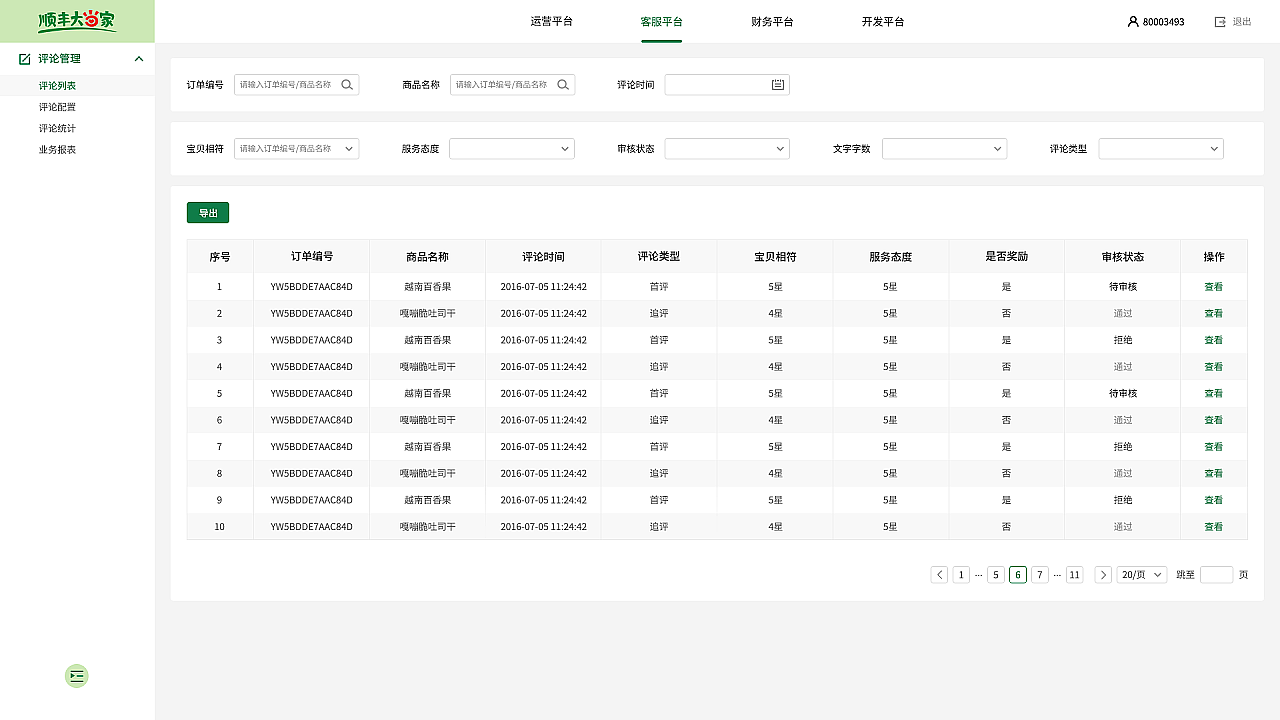Go to previous page arrow in pagination
The image size is (1280, 720).
(x=939, y=575)
